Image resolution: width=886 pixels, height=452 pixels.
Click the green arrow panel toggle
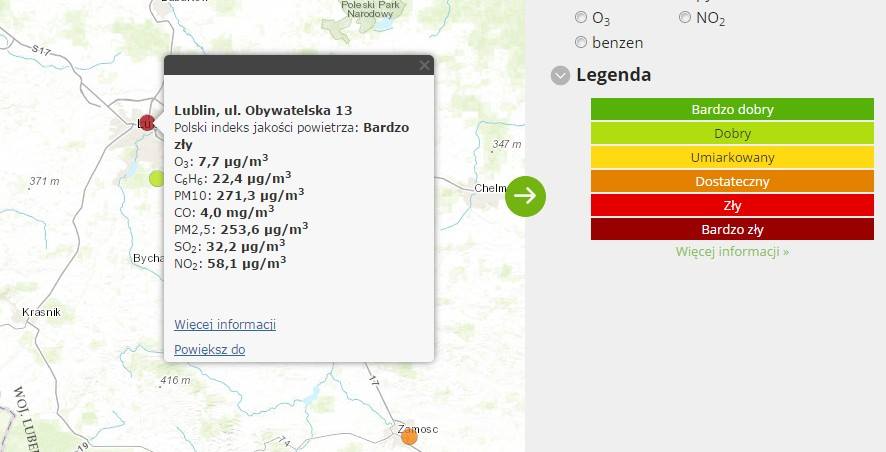click(525, 196)
